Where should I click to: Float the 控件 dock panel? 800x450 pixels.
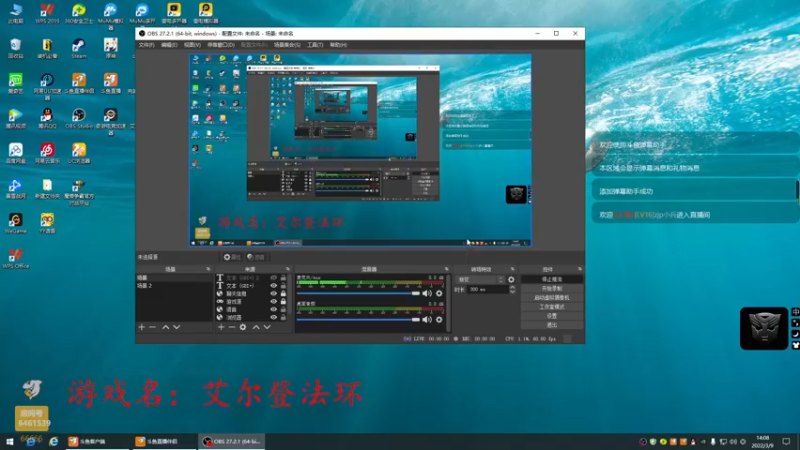coord(580,269)
